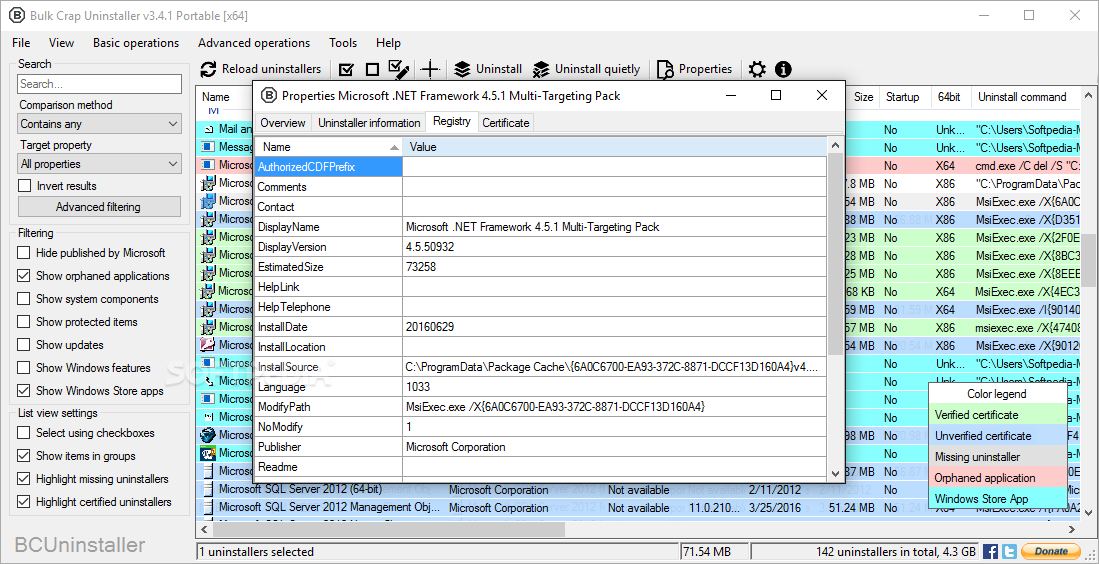Click the 64bit column header

(949, 97)
